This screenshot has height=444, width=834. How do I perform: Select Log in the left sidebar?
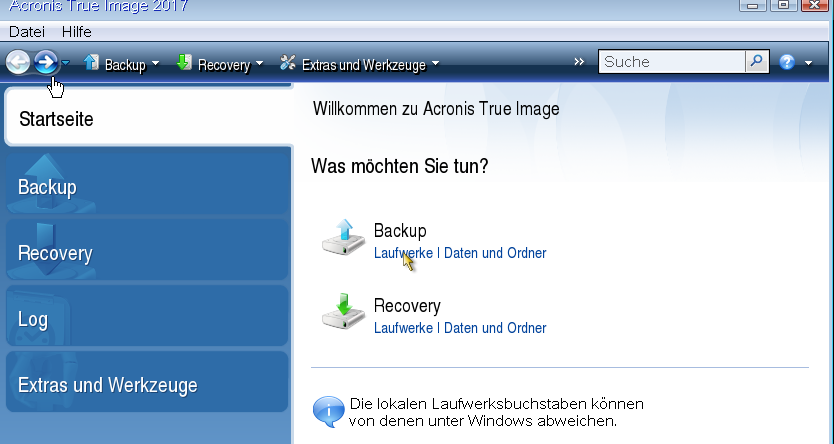click(145, 320)
